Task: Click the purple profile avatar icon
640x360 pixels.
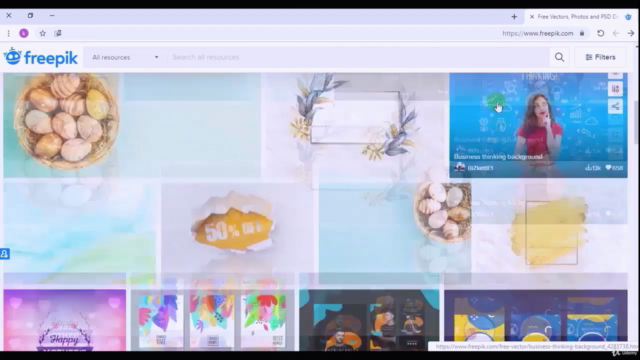Action: [x=24, y=33]
